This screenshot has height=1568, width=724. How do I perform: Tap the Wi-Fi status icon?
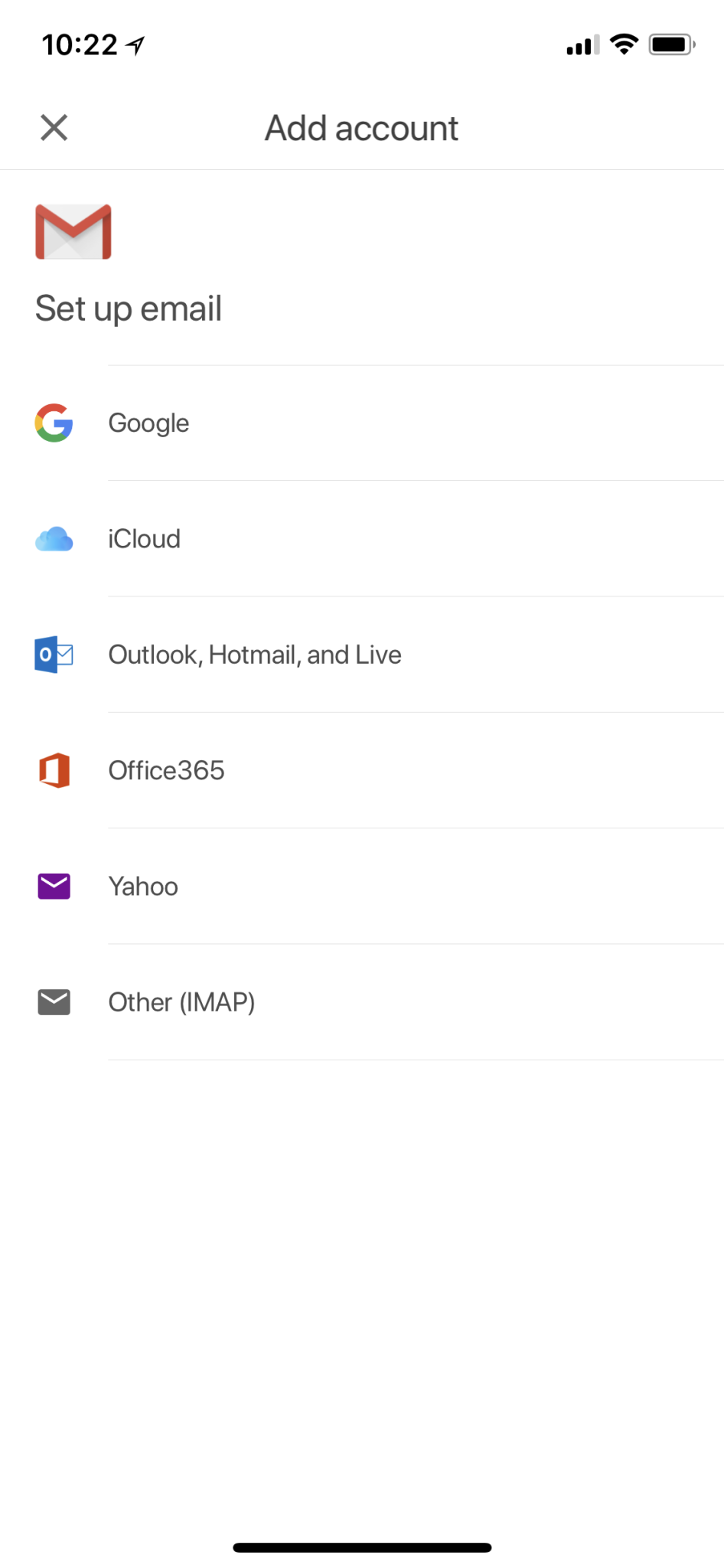point(625,44)
